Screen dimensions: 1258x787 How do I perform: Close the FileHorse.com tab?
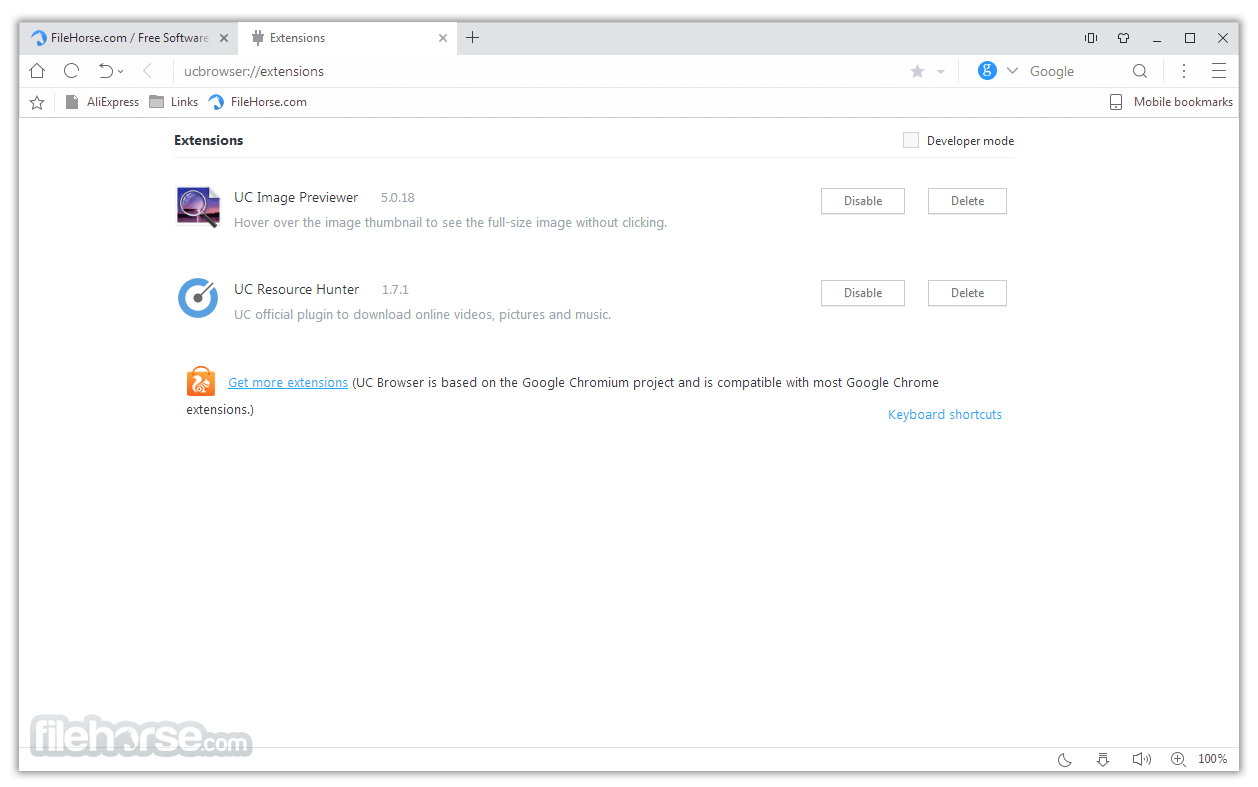224,38
